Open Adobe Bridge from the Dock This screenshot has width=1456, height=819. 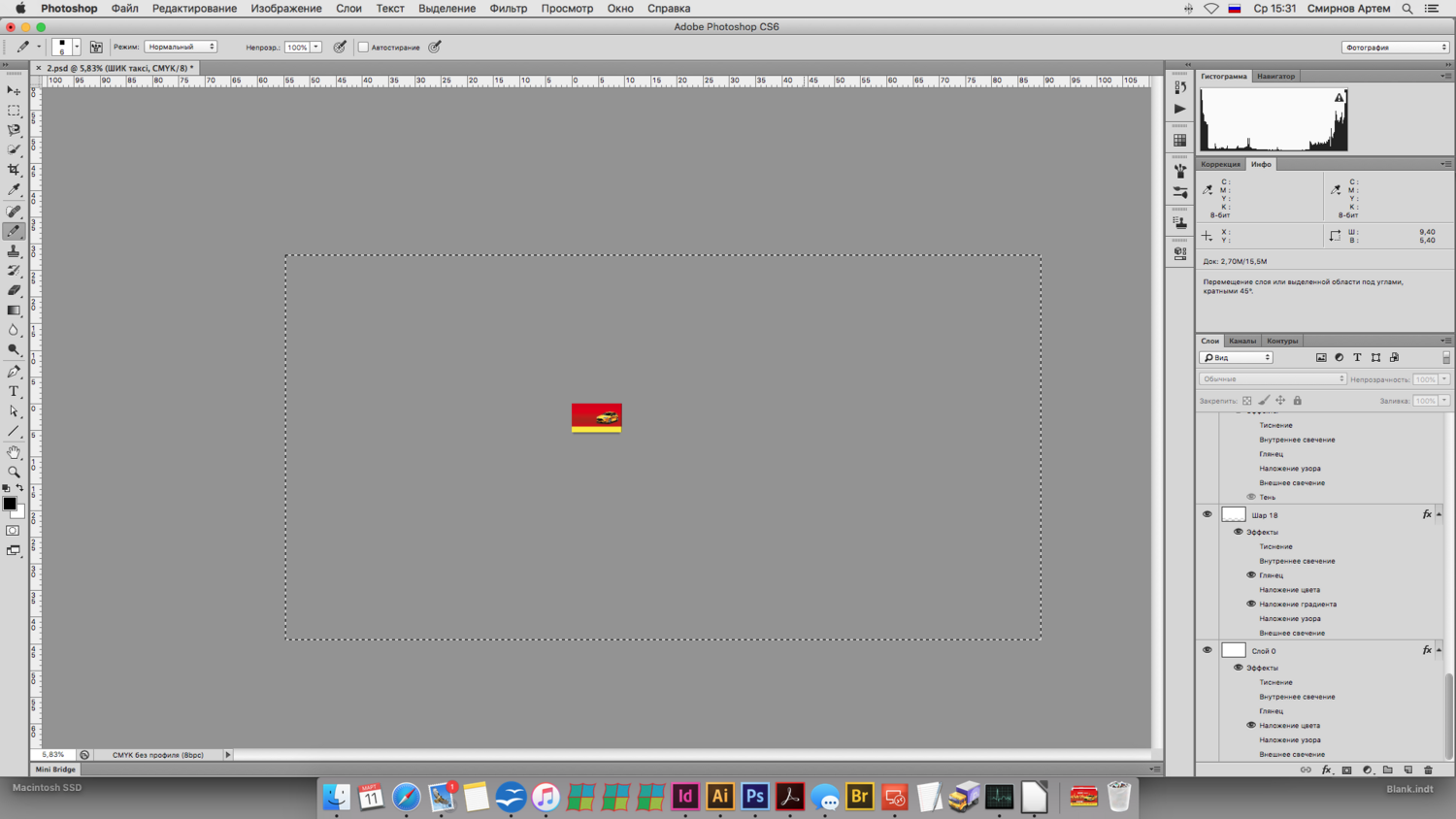(860, 797)
